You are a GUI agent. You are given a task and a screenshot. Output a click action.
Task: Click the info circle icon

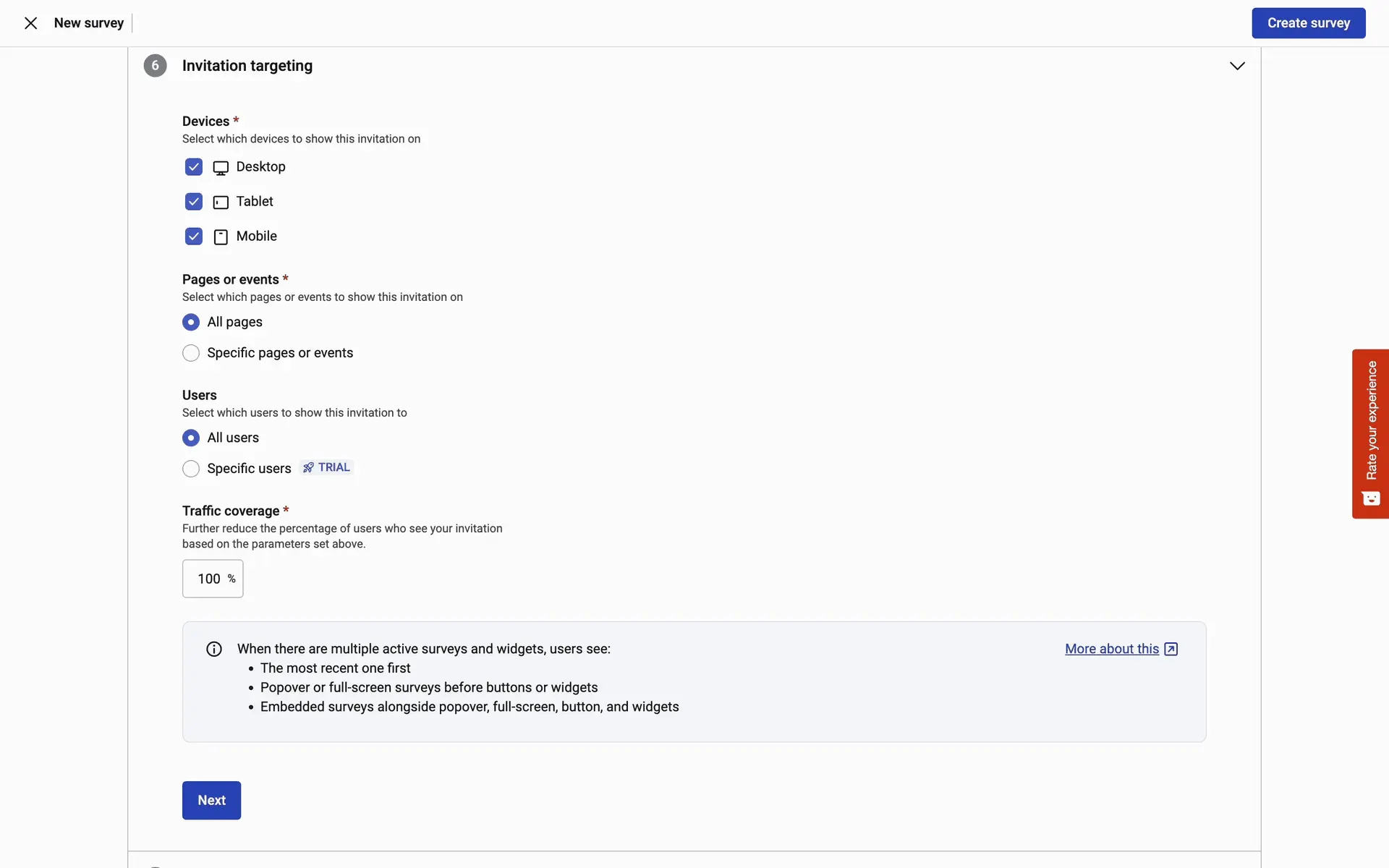[214, 650]
